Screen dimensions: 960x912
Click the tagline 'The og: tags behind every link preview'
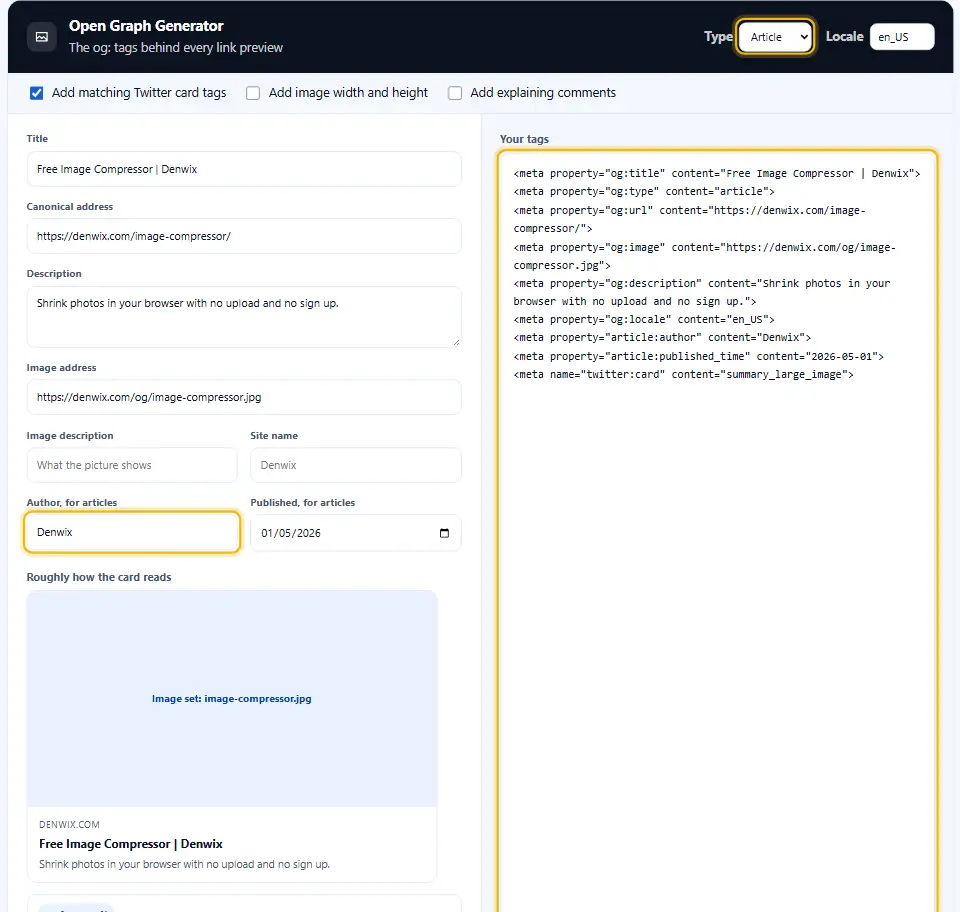click(x=176, y=48)
